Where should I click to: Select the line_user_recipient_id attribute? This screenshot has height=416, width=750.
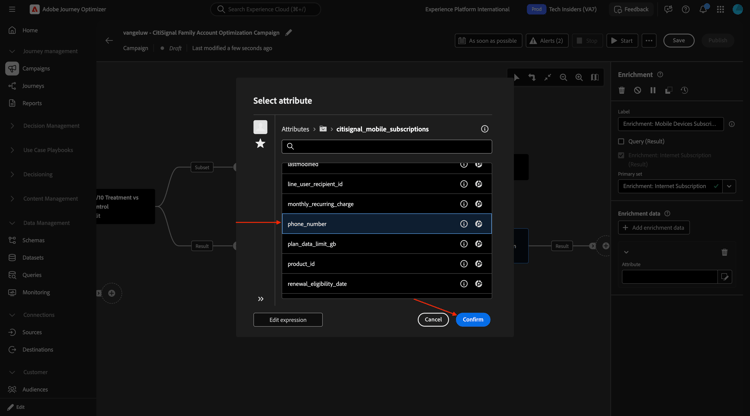386,184
